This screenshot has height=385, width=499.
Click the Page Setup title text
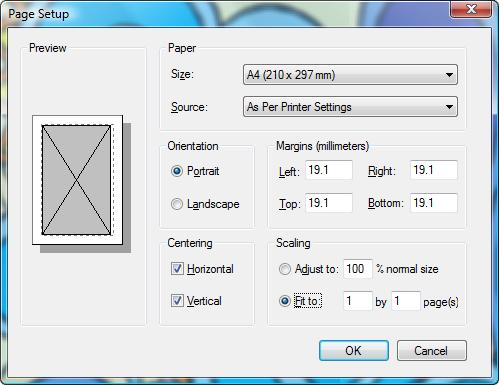point(39,14)
